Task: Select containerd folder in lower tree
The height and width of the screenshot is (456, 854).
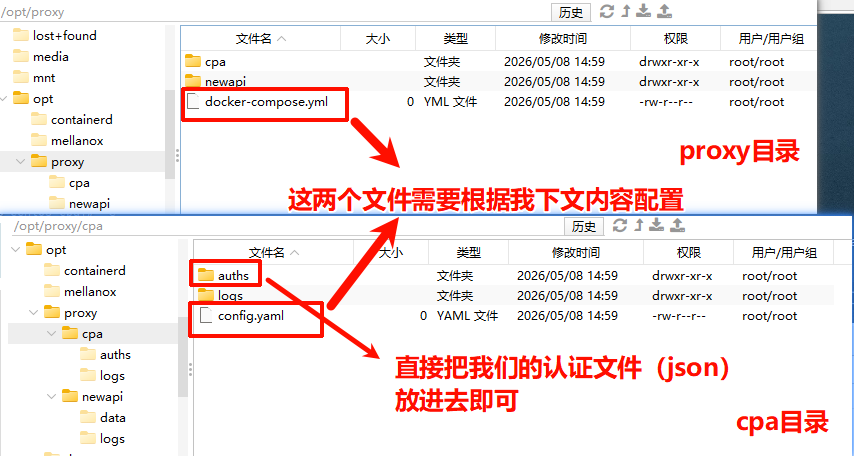Action: 95,271
